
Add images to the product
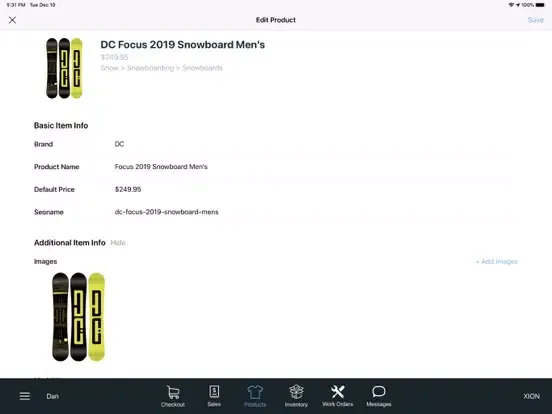(497, 262)
